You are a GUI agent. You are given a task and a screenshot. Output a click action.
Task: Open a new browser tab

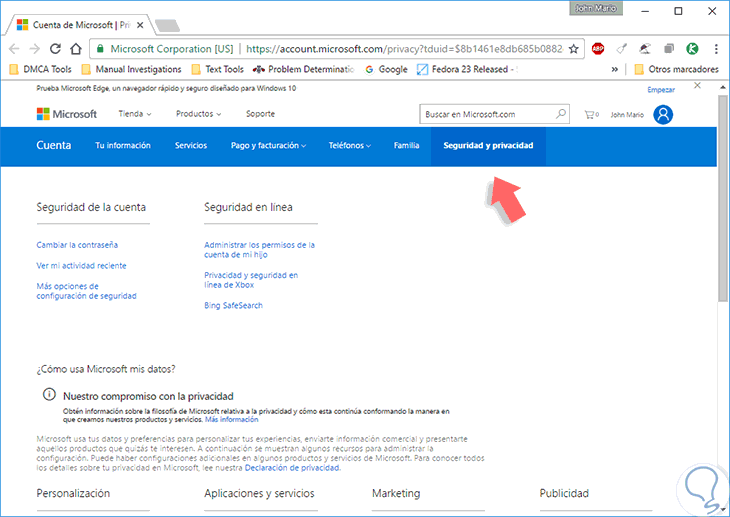[167, 26]
